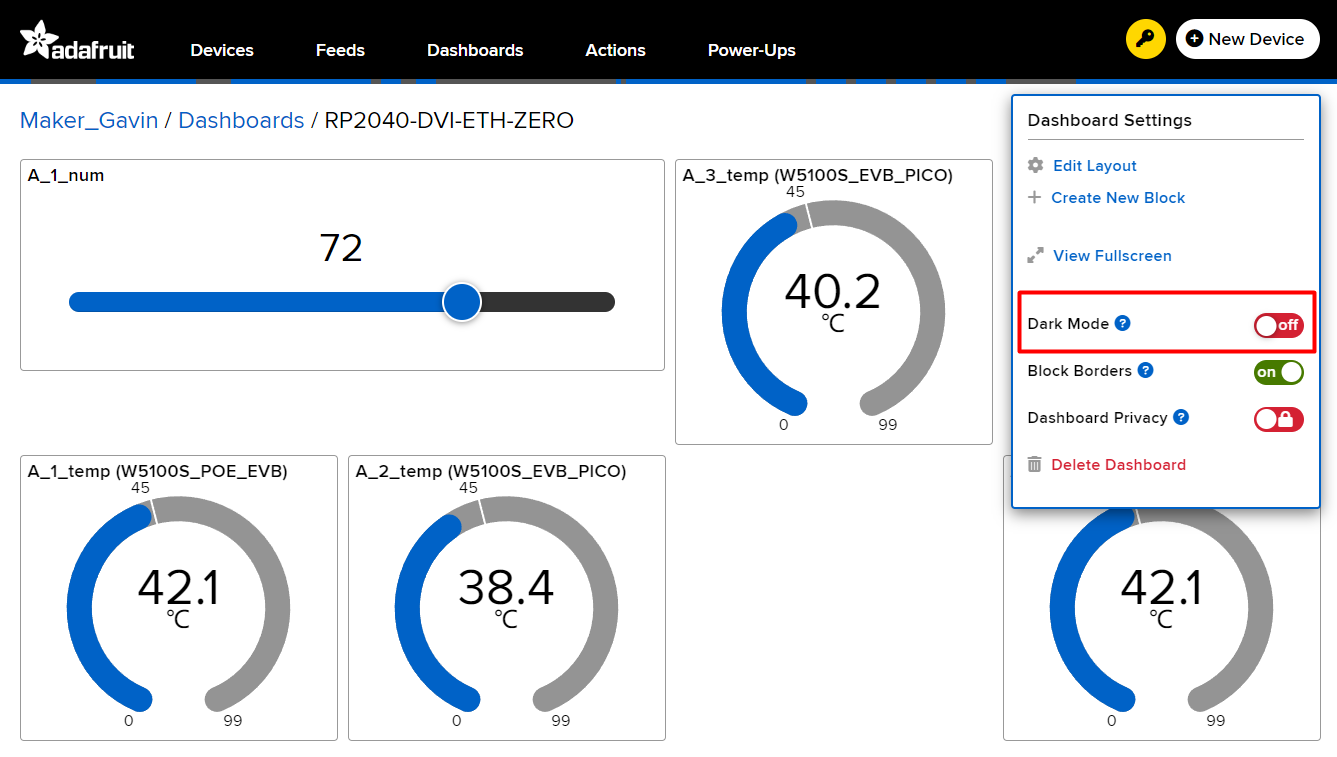Click the Dark Mode help question icon

(x=1123, y=323)
